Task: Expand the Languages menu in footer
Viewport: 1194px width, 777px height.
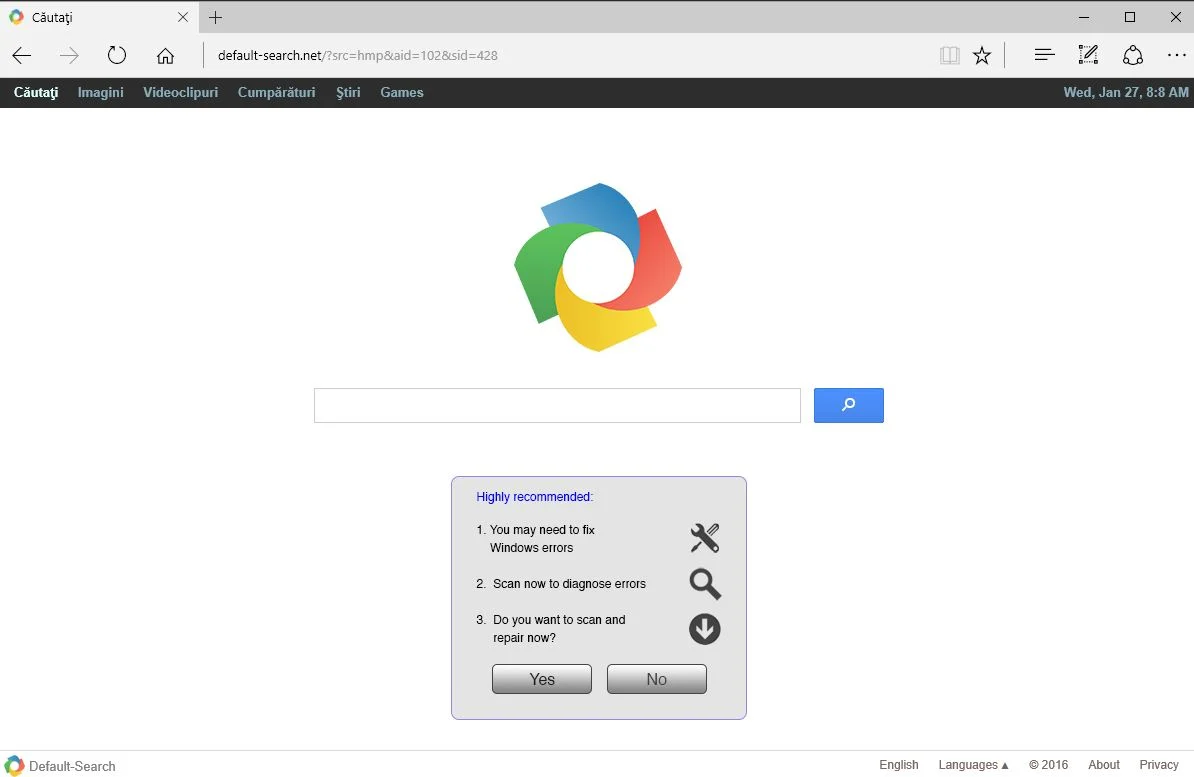Action: (973, 765)
